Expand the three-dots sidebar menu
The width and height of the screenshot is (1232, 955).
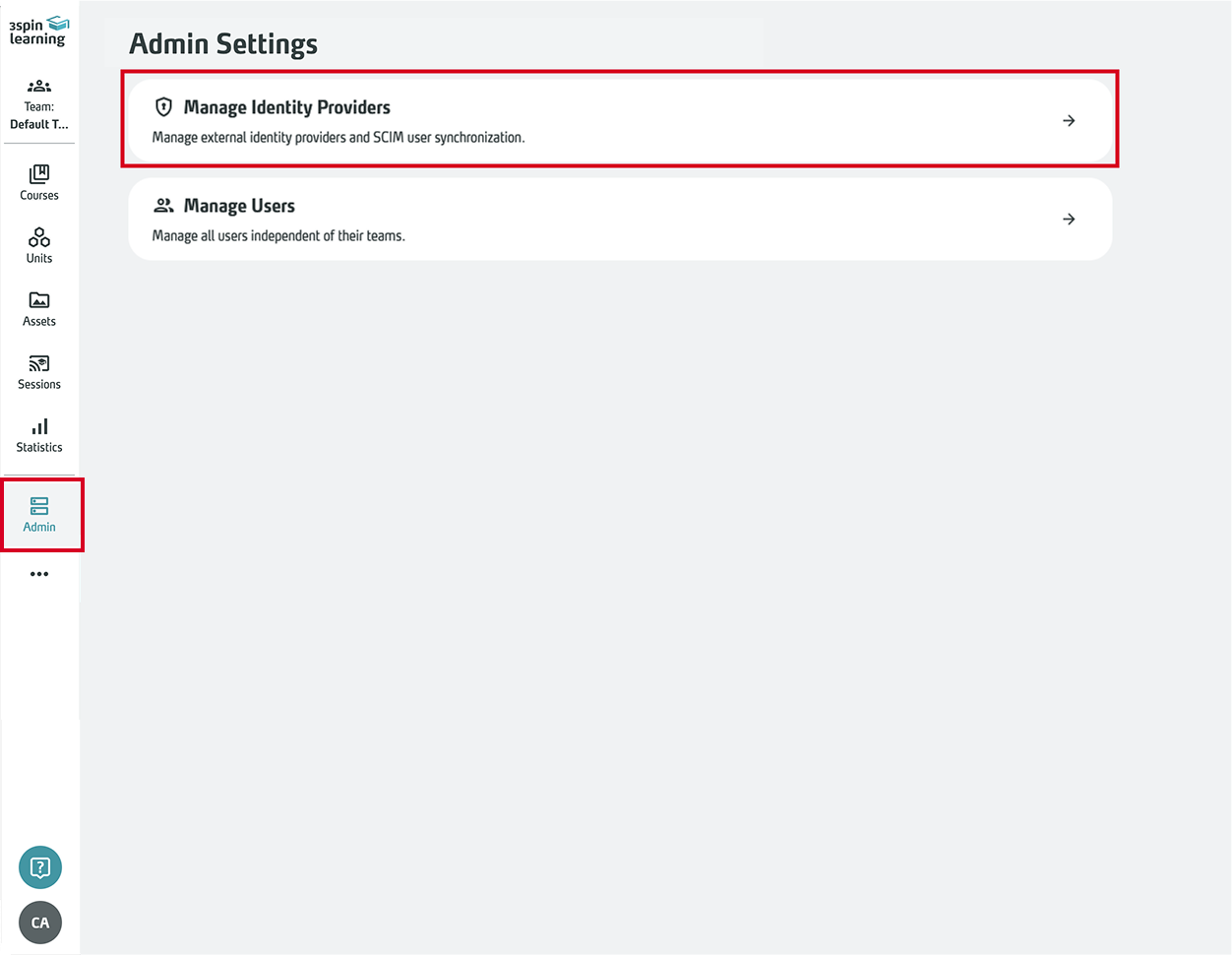click(x=39, y=574)
